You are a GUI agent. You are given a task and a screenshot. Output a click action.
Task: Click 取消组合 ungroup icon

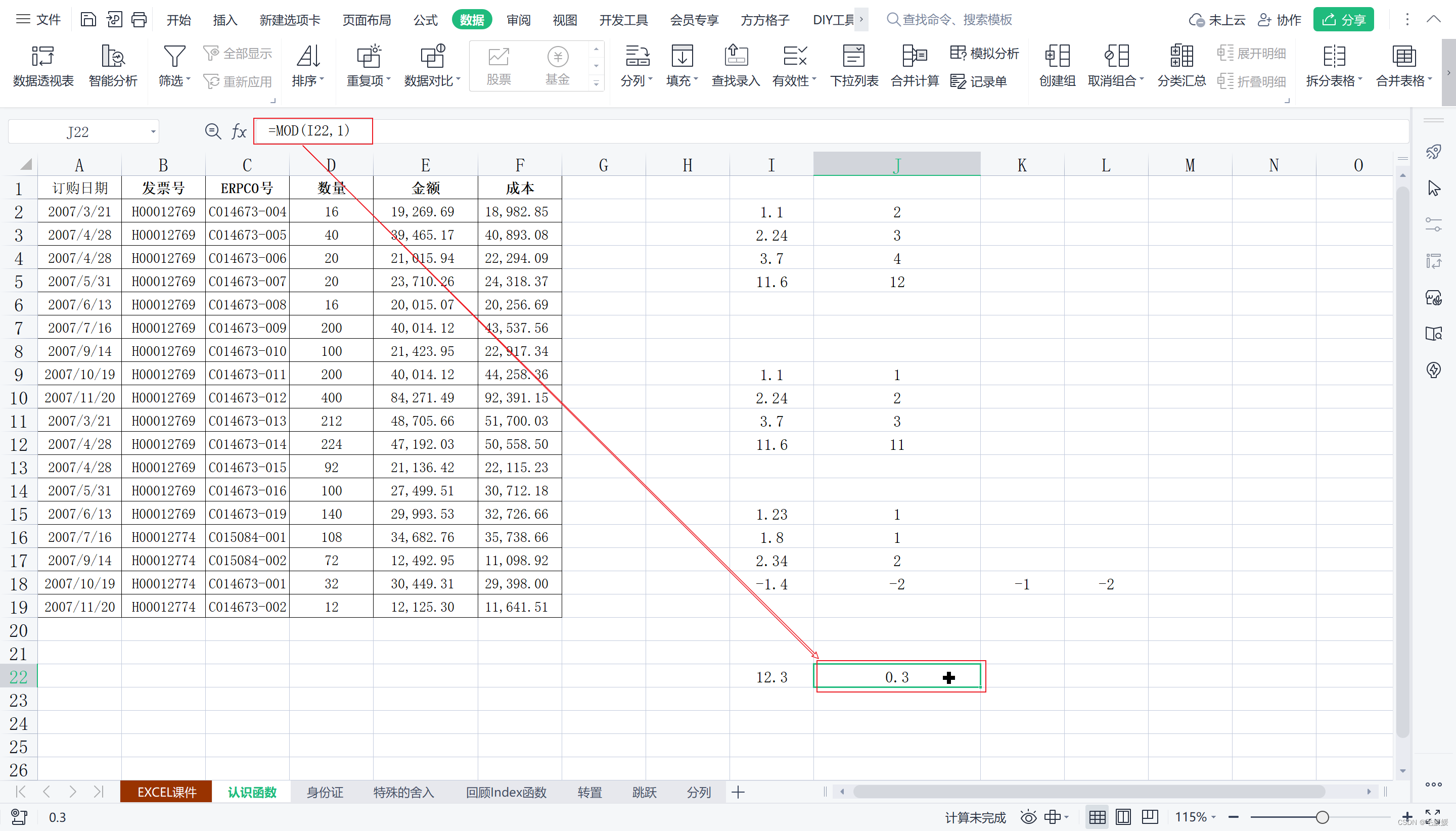pos(1116,56)
